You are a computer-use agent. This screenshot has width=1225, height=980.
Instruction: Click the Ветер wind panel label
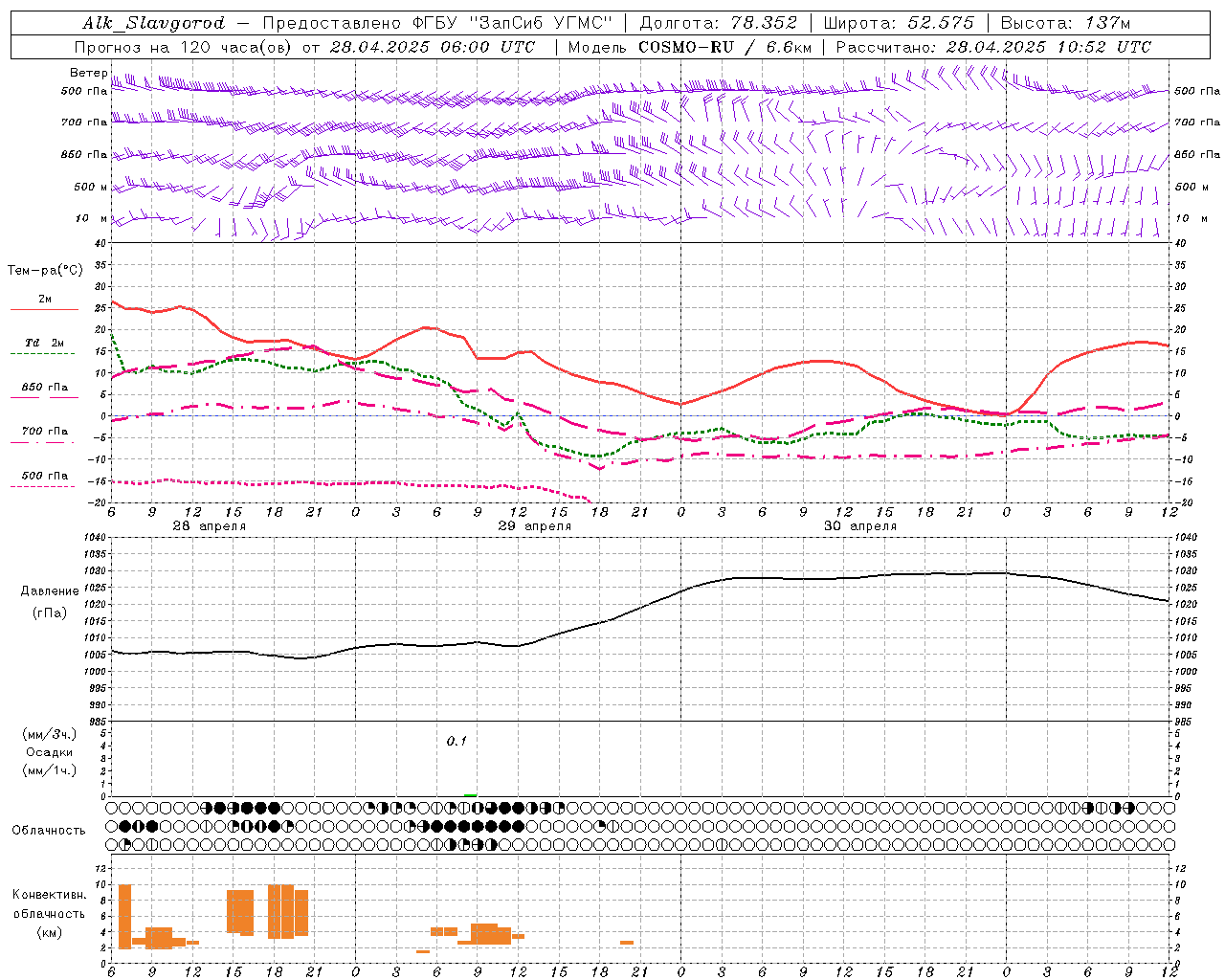click(88, 73)
